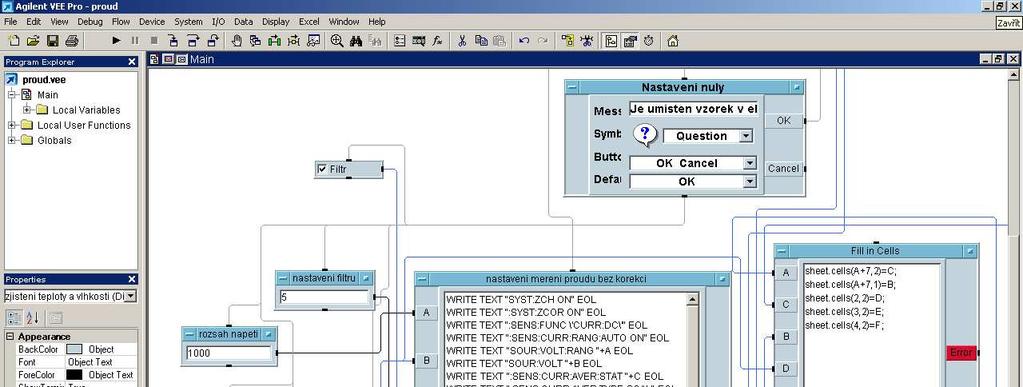Open the Debug menu

coord(90,22)
